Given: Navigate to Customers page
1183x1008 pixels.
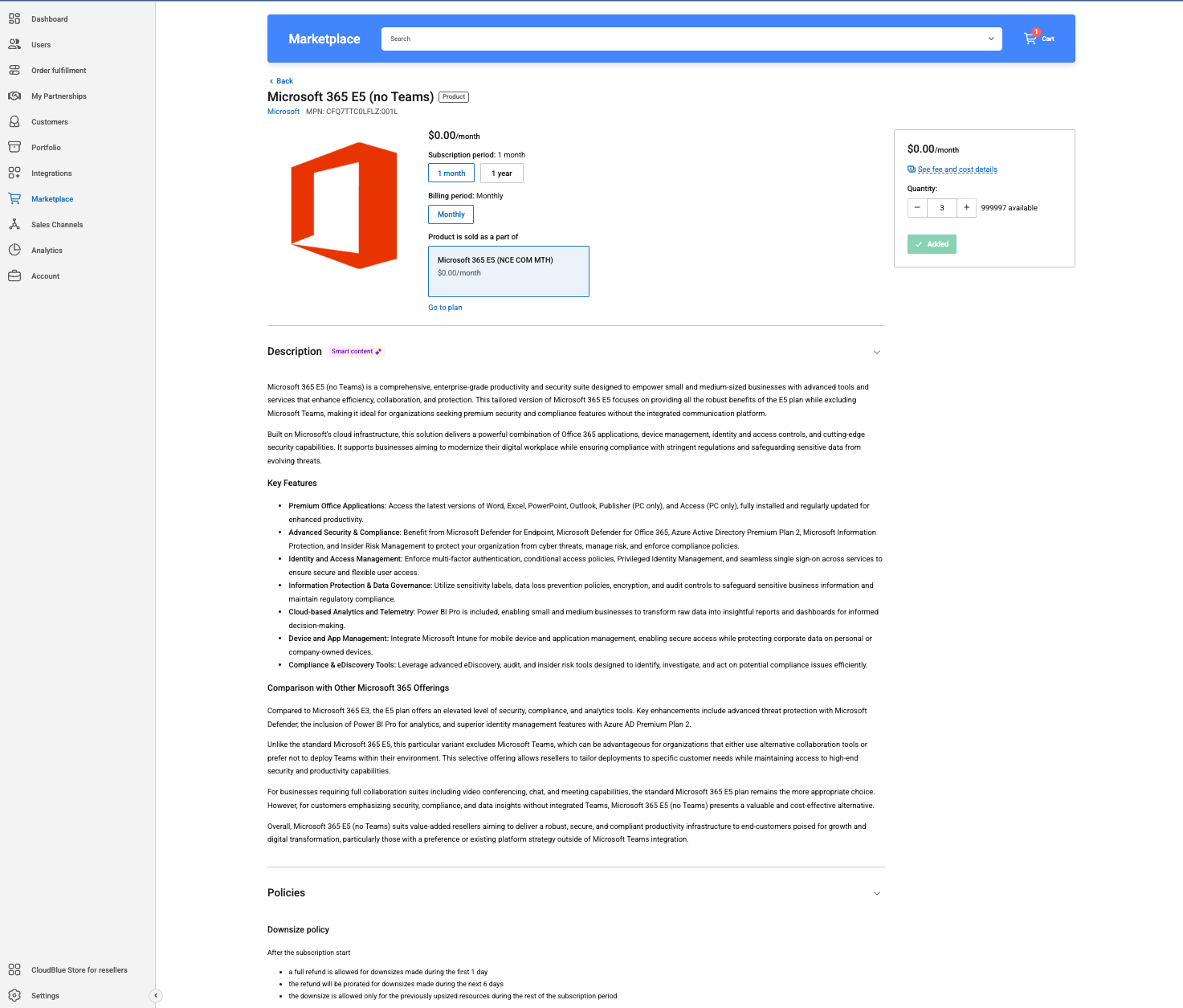Looking at the screenshot, I should (50, 121).
